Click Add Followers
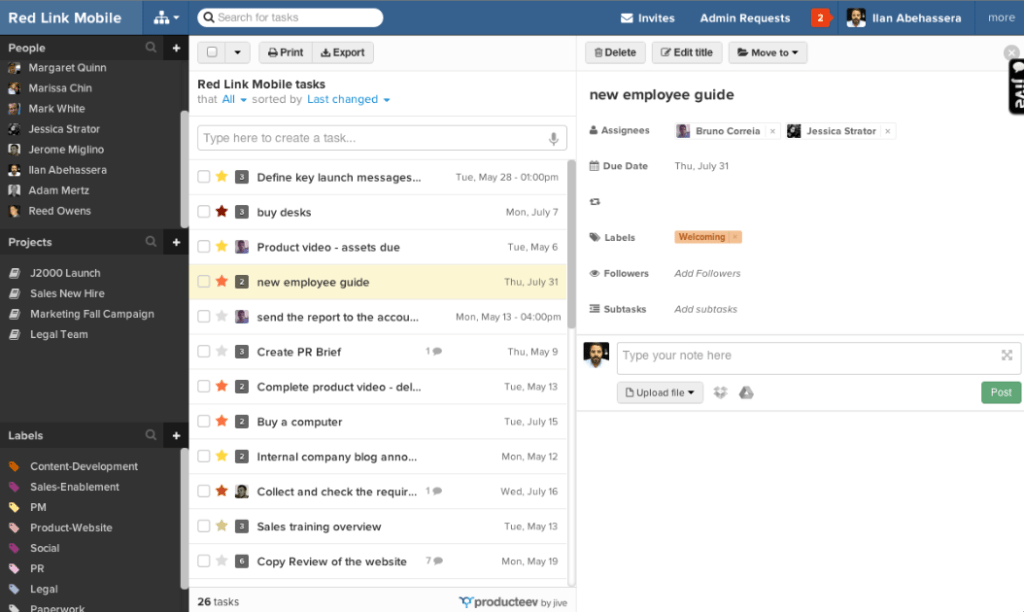This screenshot has height=612, width=1024. 707,274
